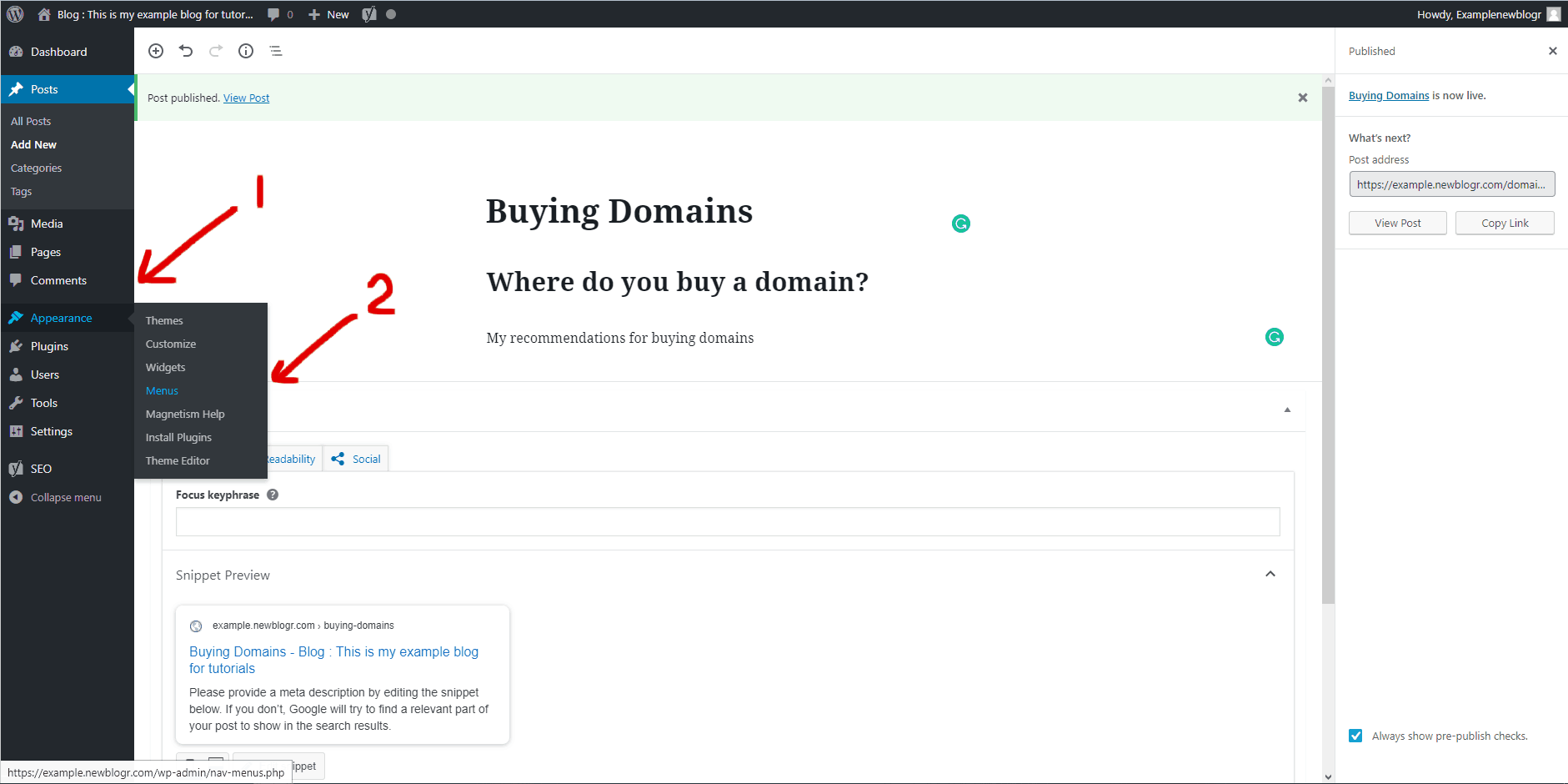Click the Grammarly icon beside the paragraph
This screenshot has height=784, width=1568.
pyautogui.click(x=1275, y=337)
